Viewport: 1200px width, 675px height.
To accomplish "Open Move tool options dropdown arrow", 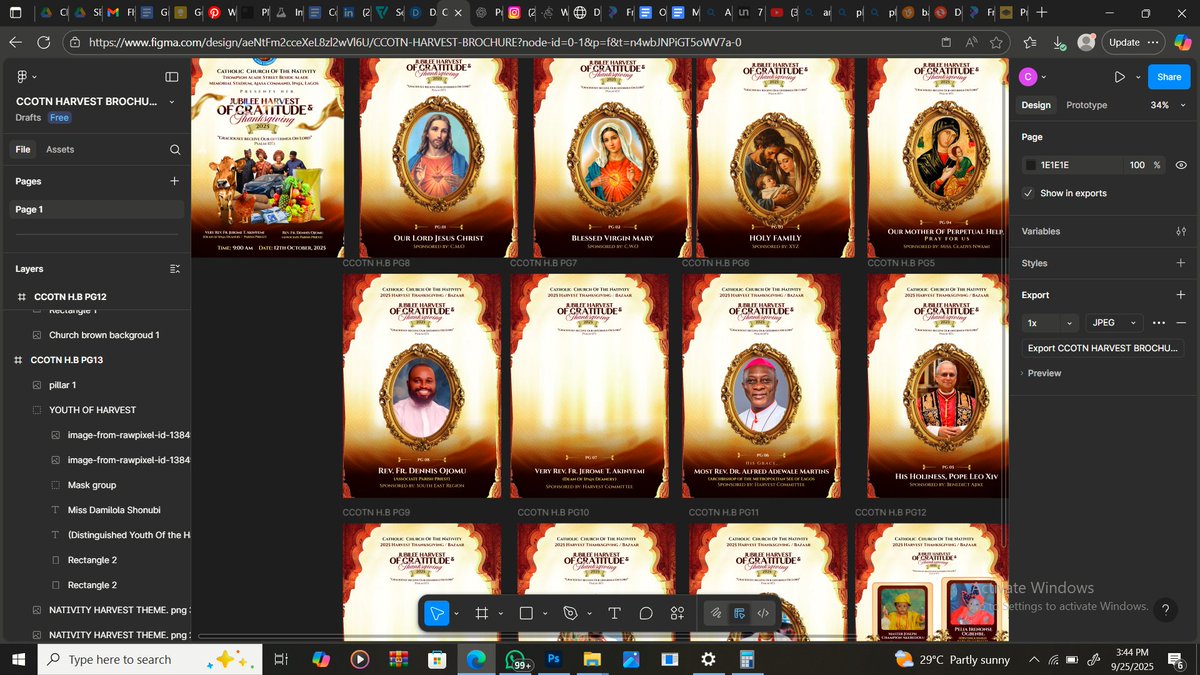I will pyautogui.click(x=457, y=614).
